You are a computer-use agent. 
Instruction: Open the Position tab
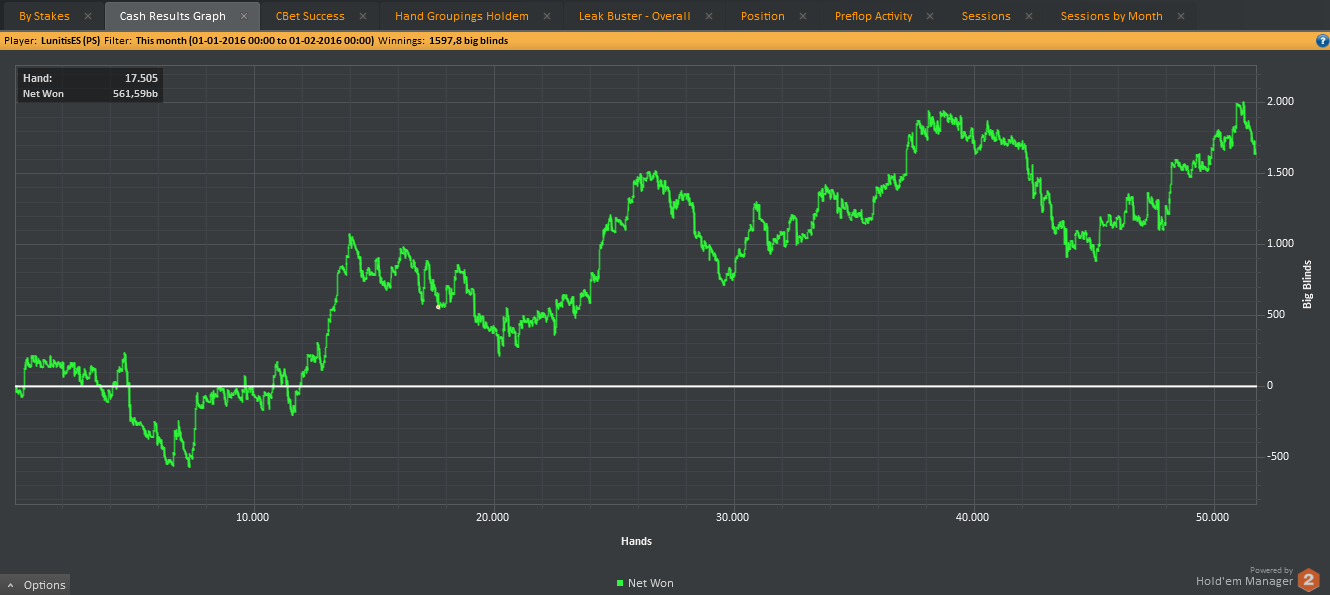(762, 16)
